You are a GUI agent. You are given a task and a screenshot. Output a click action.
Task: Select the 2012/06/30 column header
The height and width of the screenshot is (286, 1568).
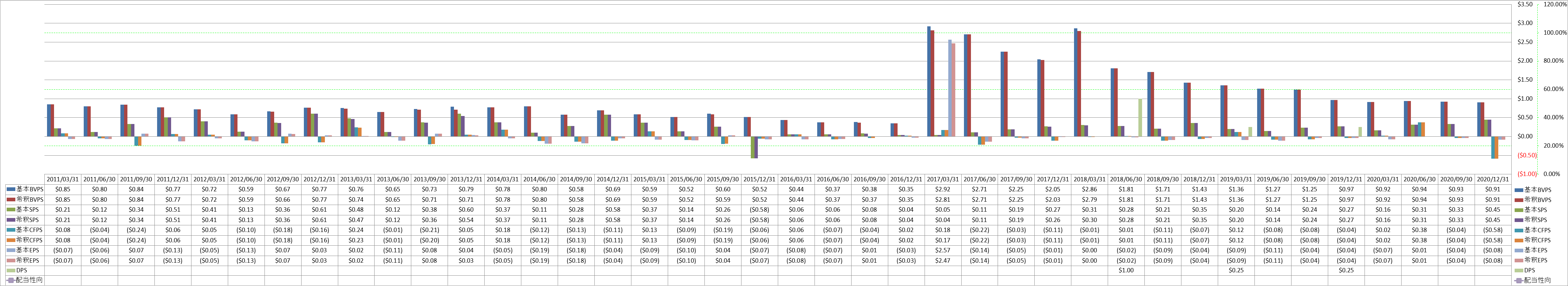click(246, 180)
